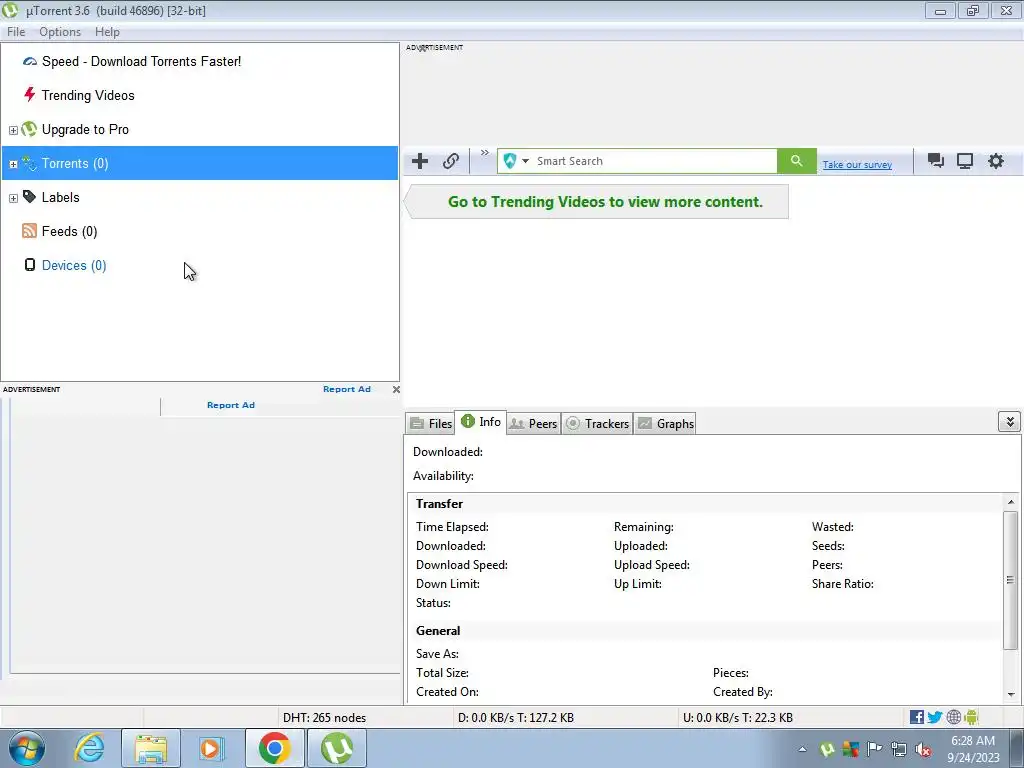Open Windows Explorer folder from taskbar
Screen dimensions: 1024x768
coord(151,748)
